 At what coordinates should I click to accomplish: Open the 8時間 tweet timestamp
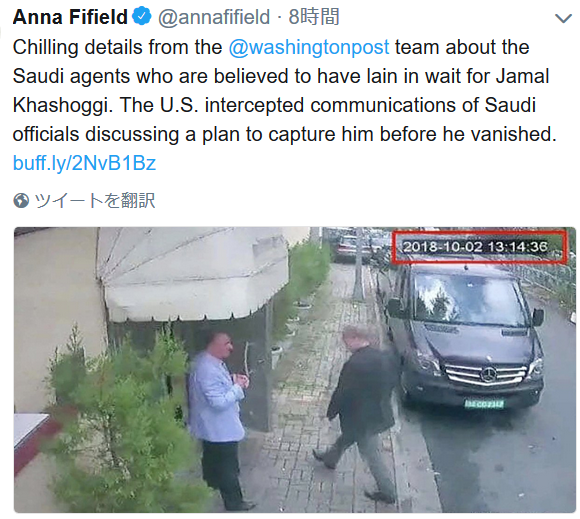pyautogui.click(x=314, y=17)
